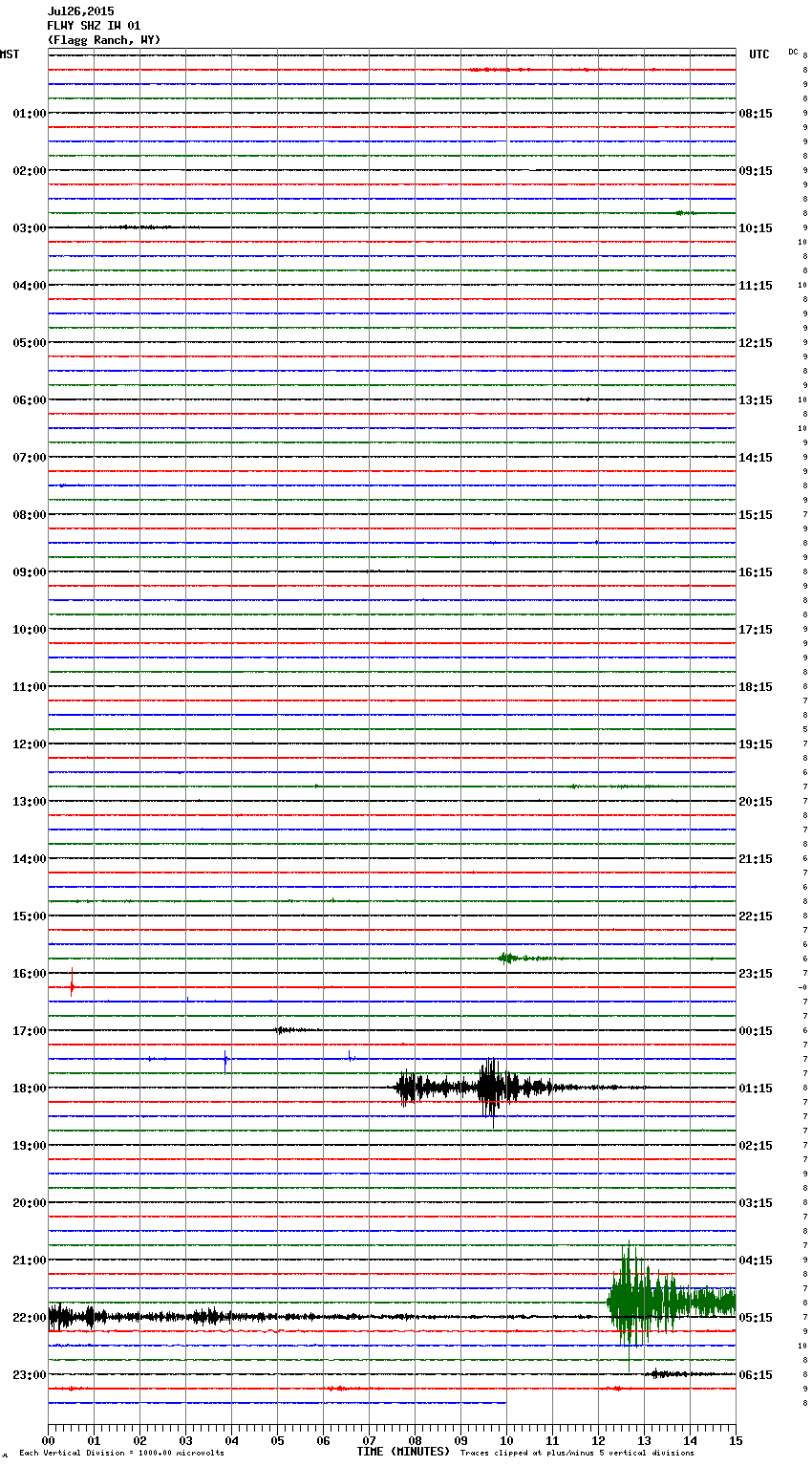Screen dimensions: 812x1466
Task: Click the "04:15" UTC row label
Action: coord(756,1261)
